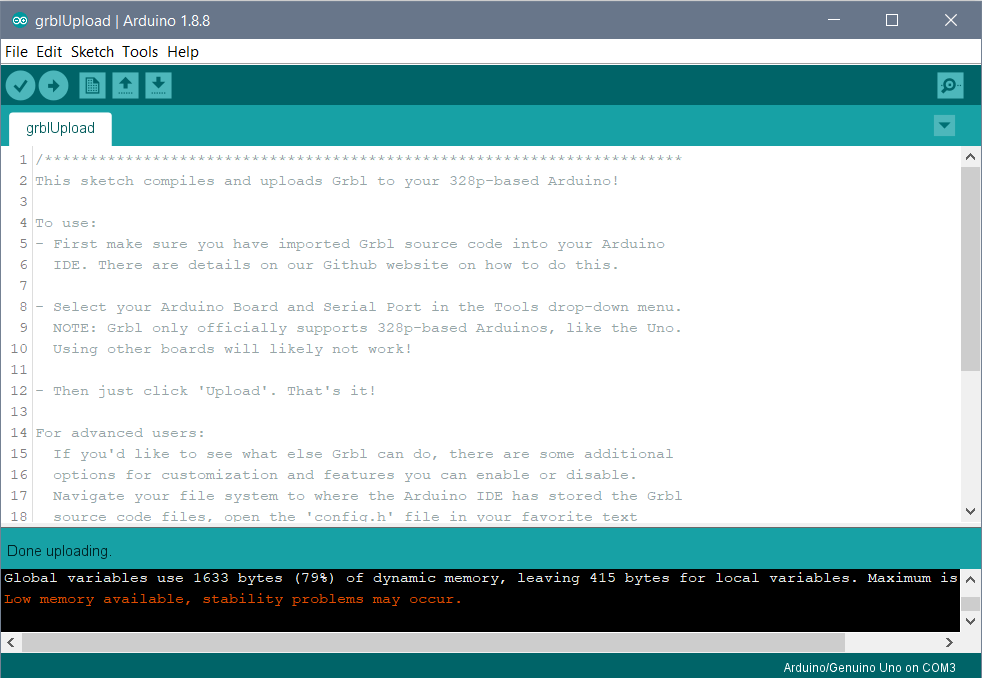Click the Upload arrow icon
982x678 pixels.
53,85
